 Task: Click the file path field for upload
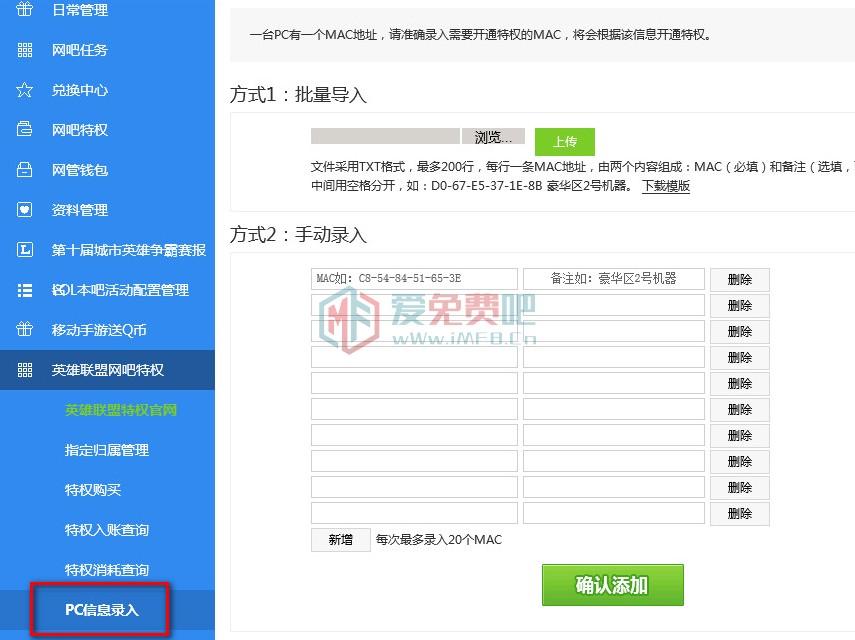click(386, 136)
